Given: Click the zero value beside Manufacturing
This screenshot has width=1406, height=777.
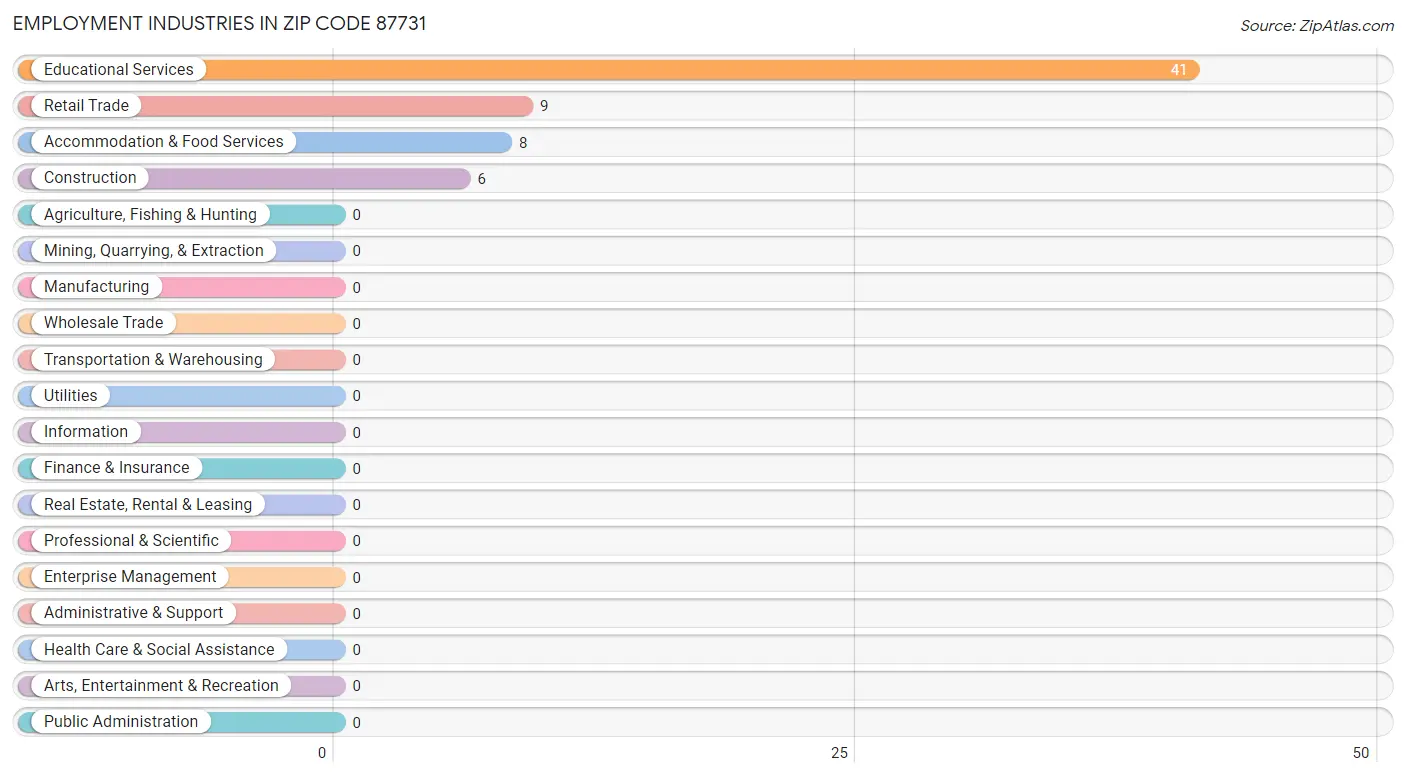Looking at the screenshot, I should (x=356, y=287).
